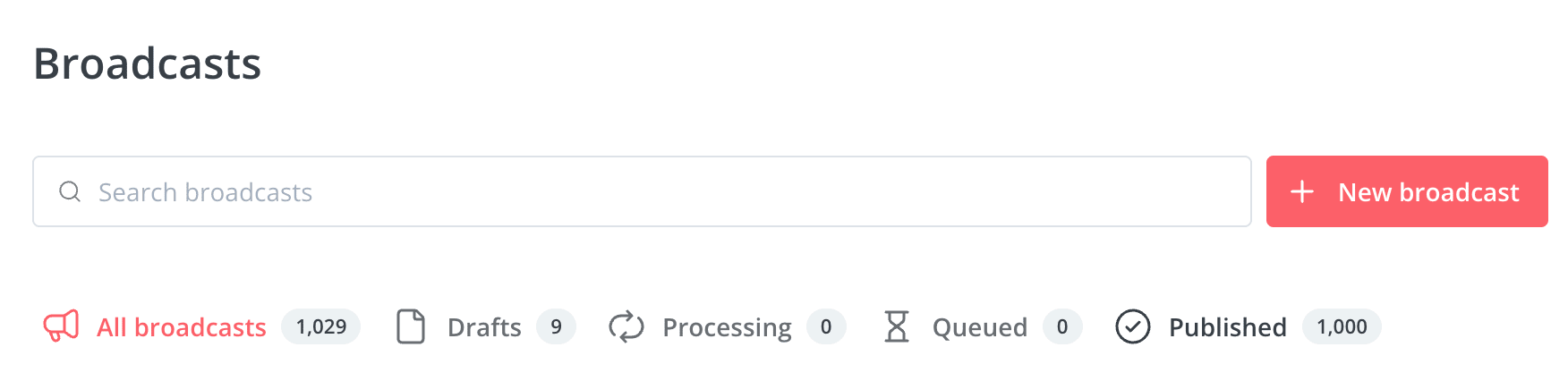The width and height of the screenshot is (1568, 381).
Task: Show Processing broadcasts
Action: click(x=727, y=328)
